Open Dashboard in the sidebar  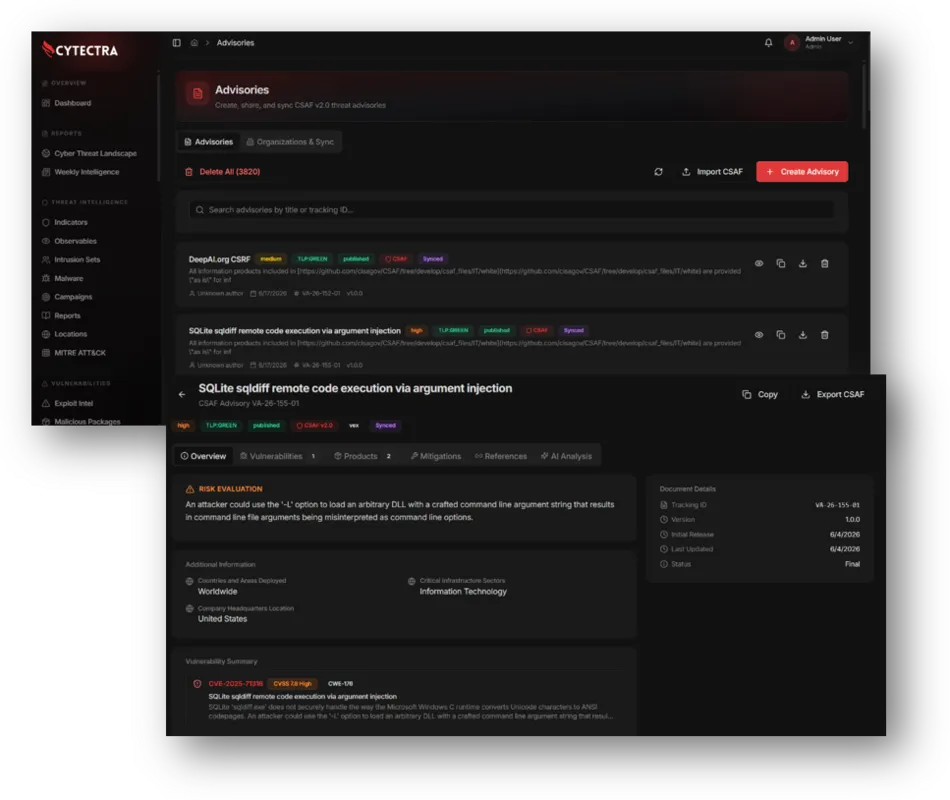[67, 103]
